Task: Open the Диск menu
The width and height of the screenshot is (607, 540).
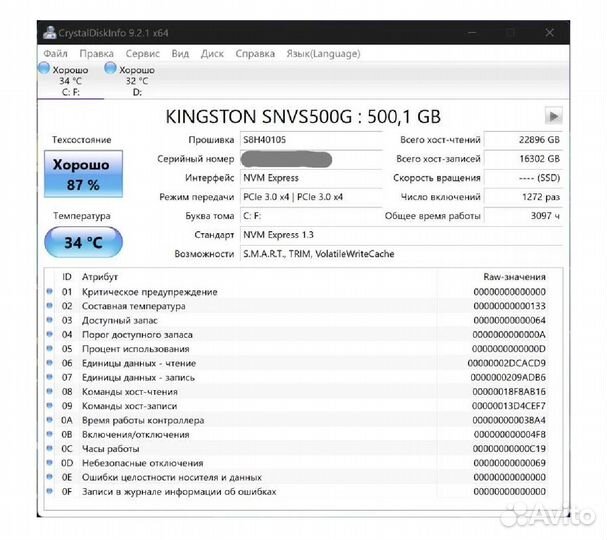Action: pyautogui.click(x=212, y=53)
